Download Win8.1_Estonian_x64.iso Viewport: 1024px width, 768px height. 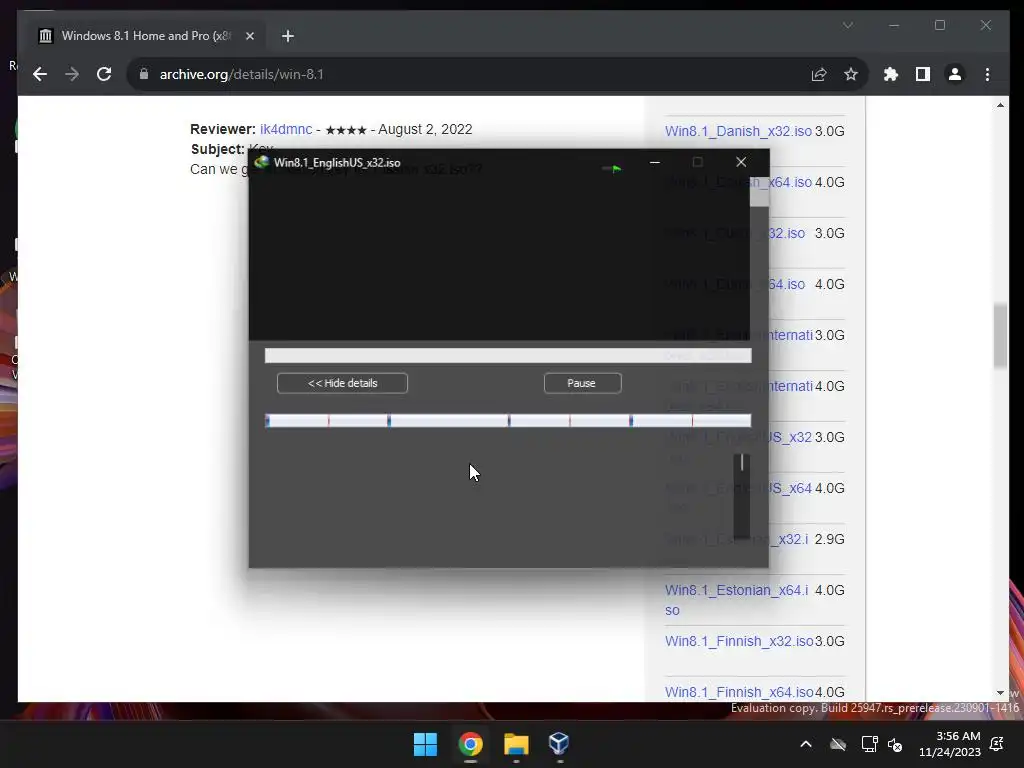pos(736,600)
